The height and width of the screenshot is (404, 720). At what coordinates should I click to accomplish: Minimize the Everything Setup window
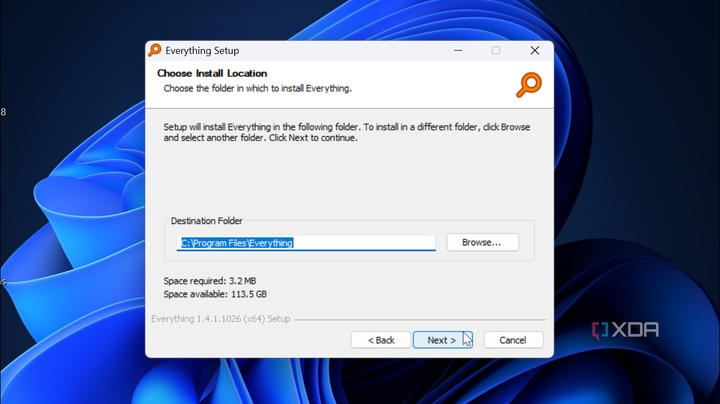click(x=458, y=50)
